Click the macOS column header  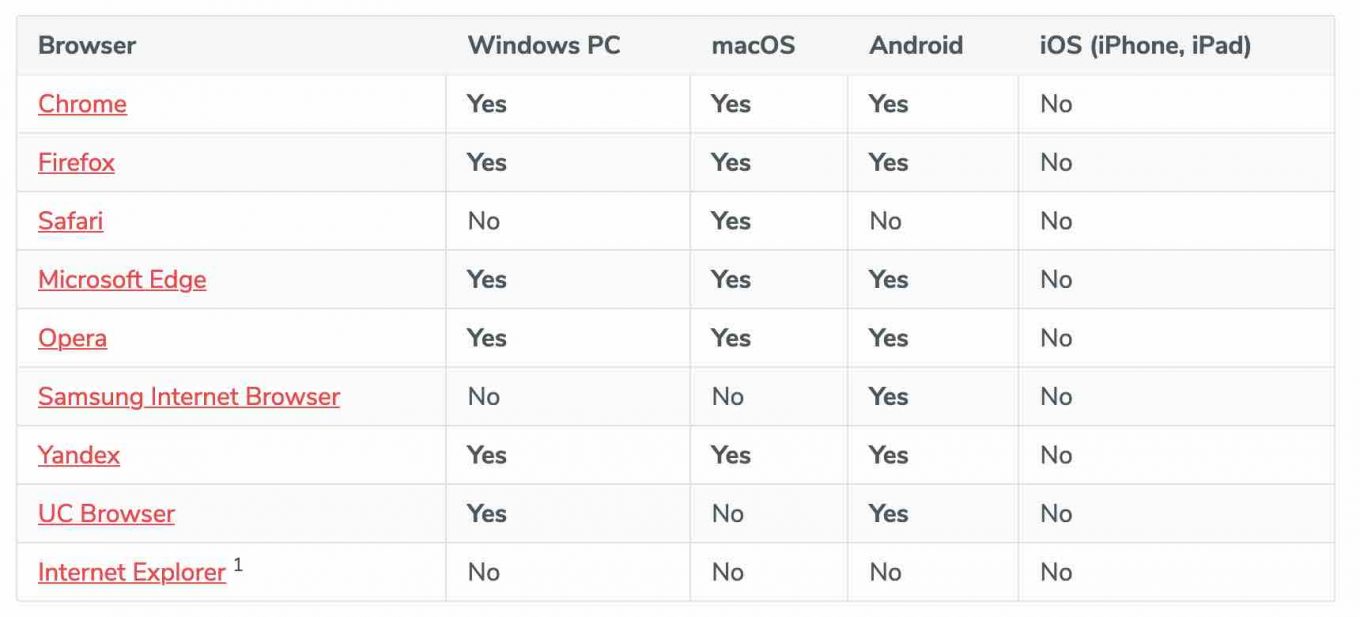click(x=753, y=45)
